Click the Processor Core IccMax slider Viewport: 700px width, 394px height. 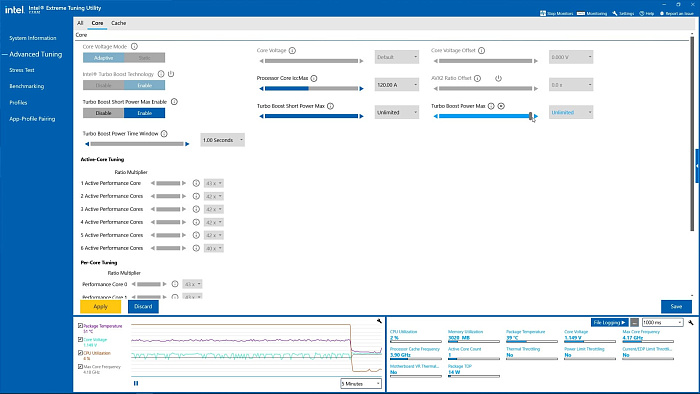coord(312,88)
